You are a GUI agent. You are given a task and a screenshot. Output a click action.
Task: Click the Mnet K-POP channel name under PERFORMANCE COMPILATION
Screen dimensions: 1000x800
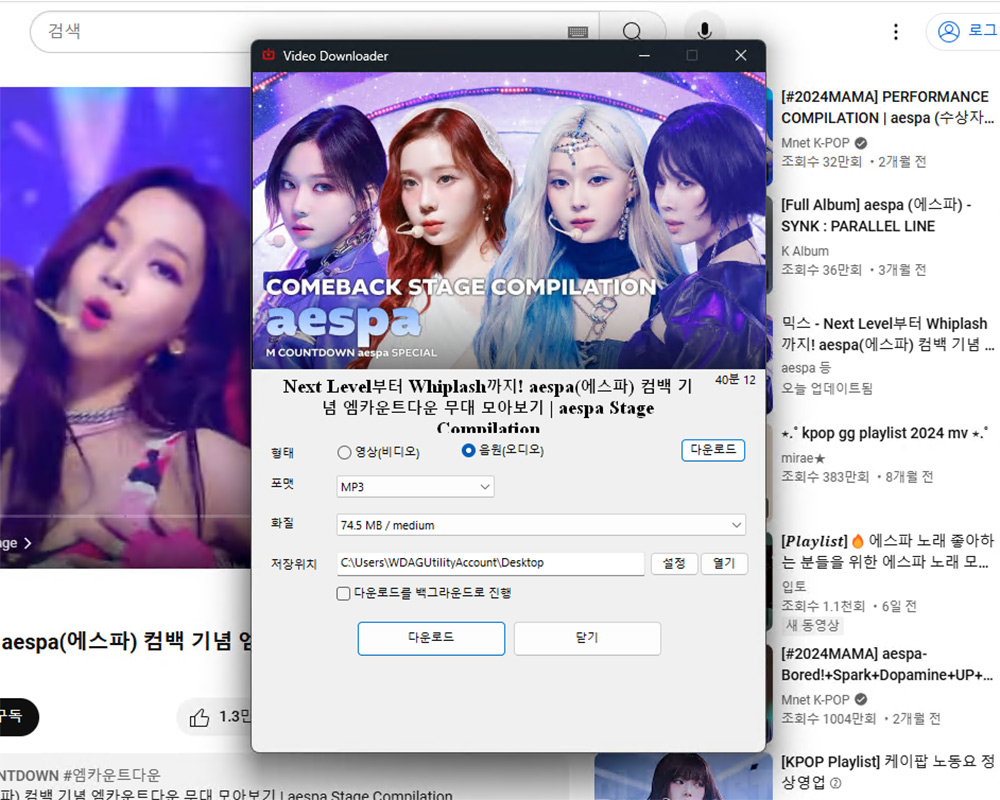(x=816, y=143)
